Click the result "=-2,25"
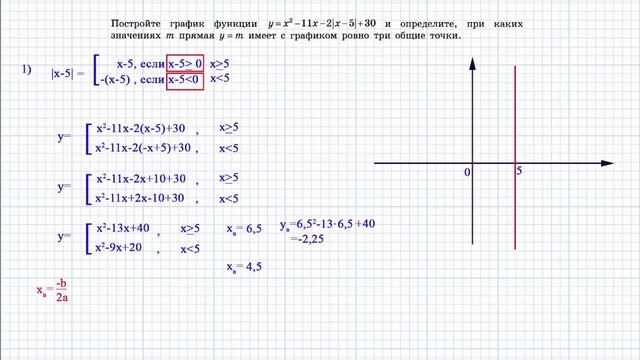 tap(307, 239)
